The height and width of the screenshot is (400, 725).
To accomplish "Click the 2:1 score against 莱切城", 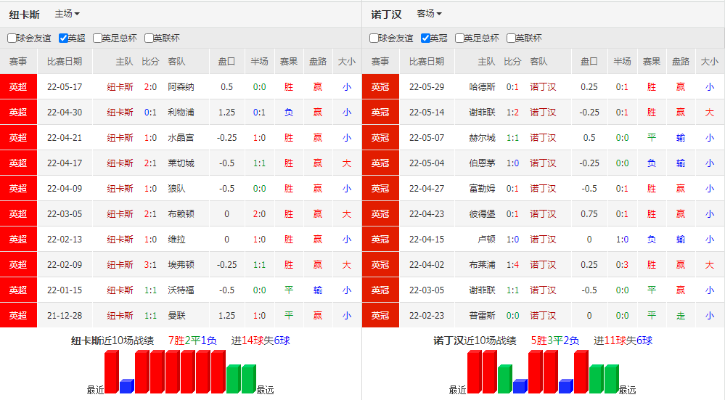I will click(151, 163).
